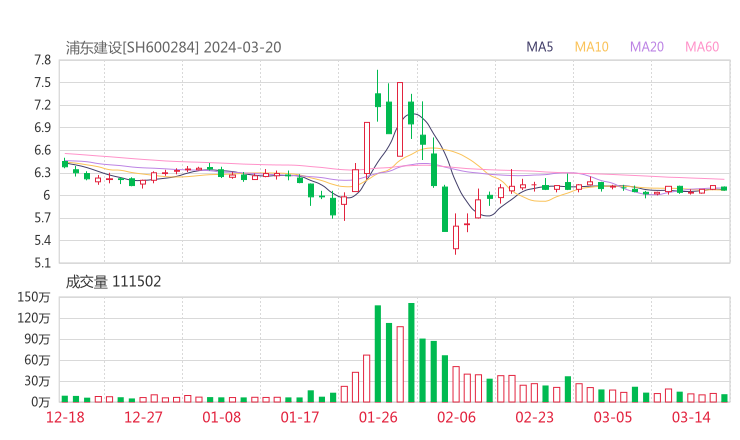
Task: Click the 02-23 date label
Action: [534, 417]
